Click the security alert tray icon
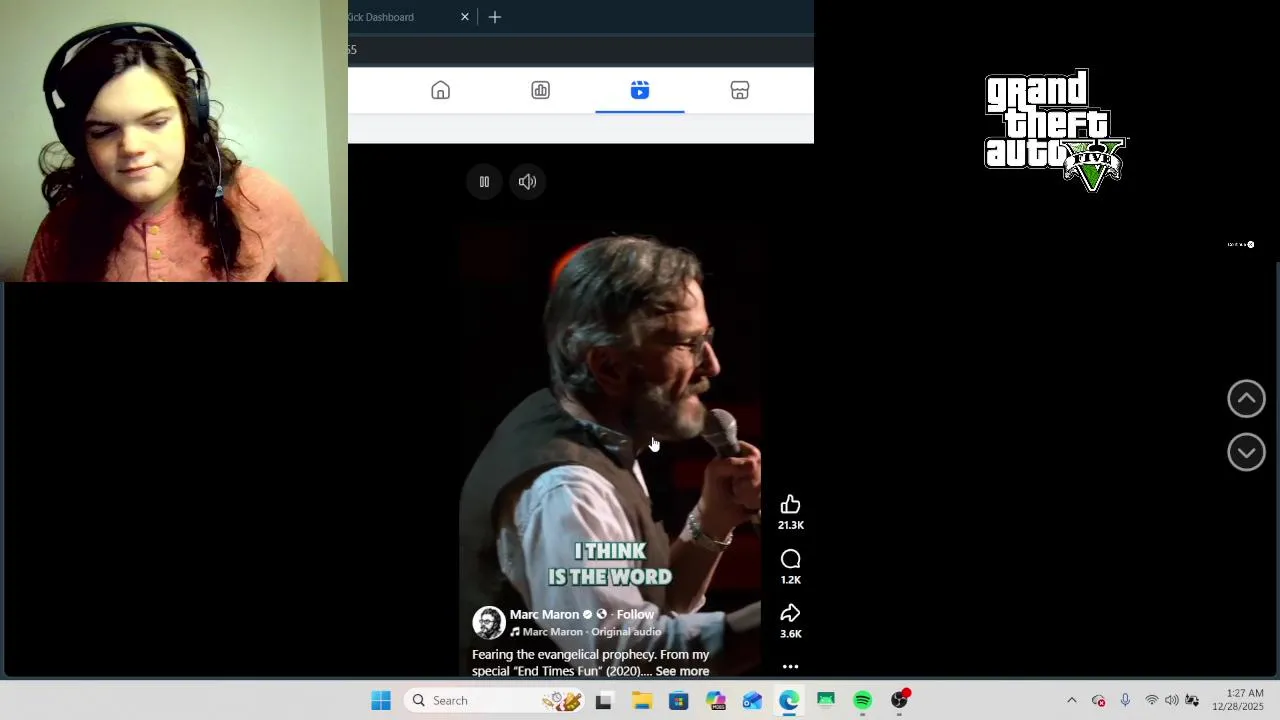 click(x=1098, y=701)
